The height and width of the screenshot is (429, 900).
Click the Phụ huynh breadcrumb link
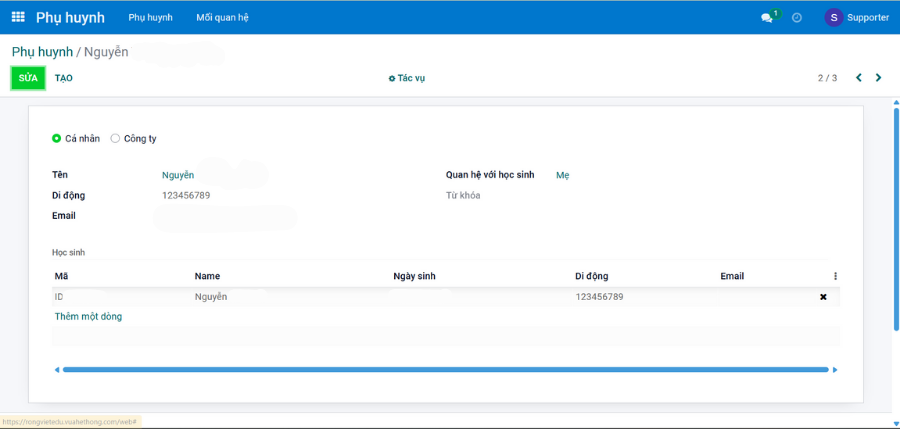tap(42, 51)
